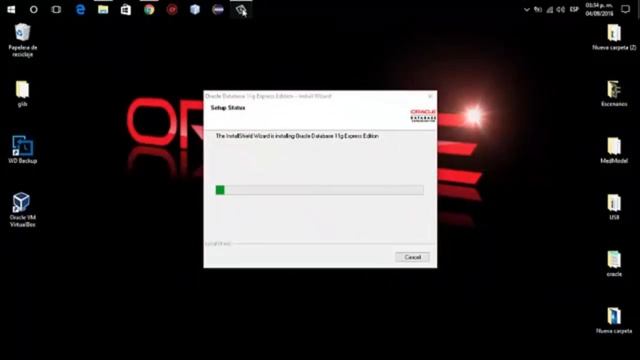
Task: Click Cancel in the Install Wizard
Action: point(412,257)
